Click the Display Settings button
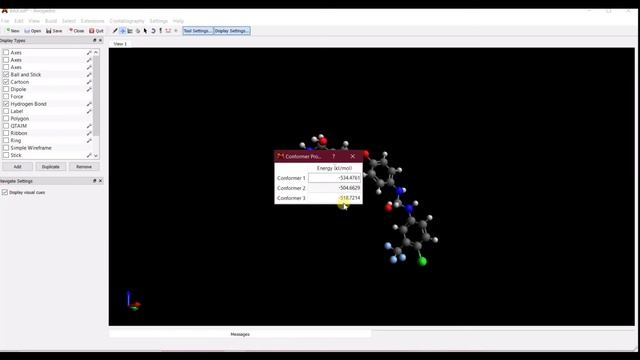640x360 pixels. pyautogui.click(x=232, y=31)
